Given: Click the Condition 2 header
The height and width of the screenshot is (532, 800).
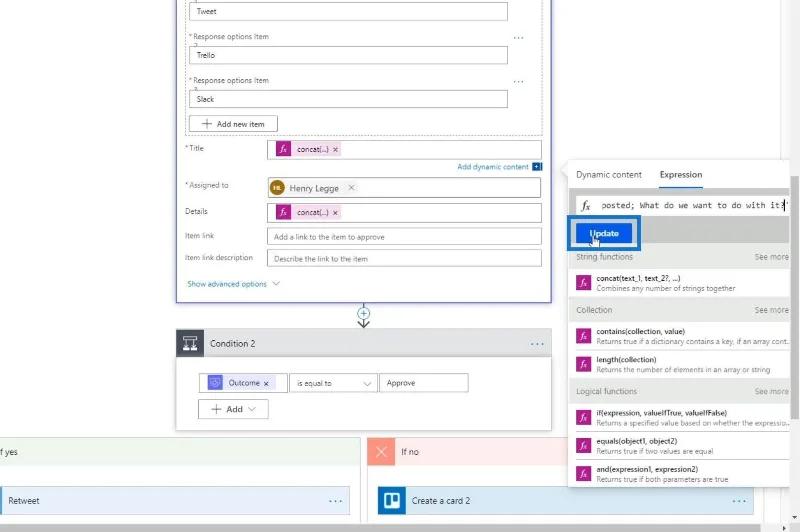Looking at the screenshot, I should [x=363, y=343].
